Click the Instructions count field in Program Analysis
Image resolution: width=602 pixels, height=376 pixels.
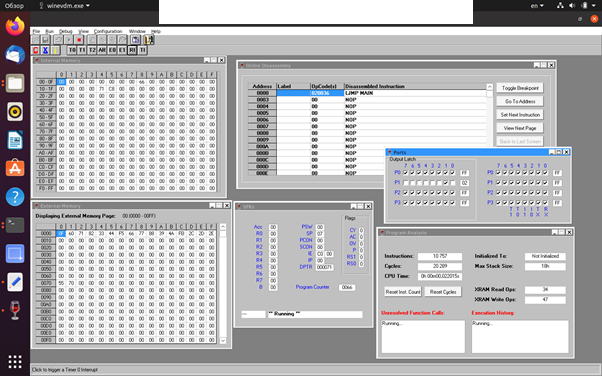tap(440, 256)
